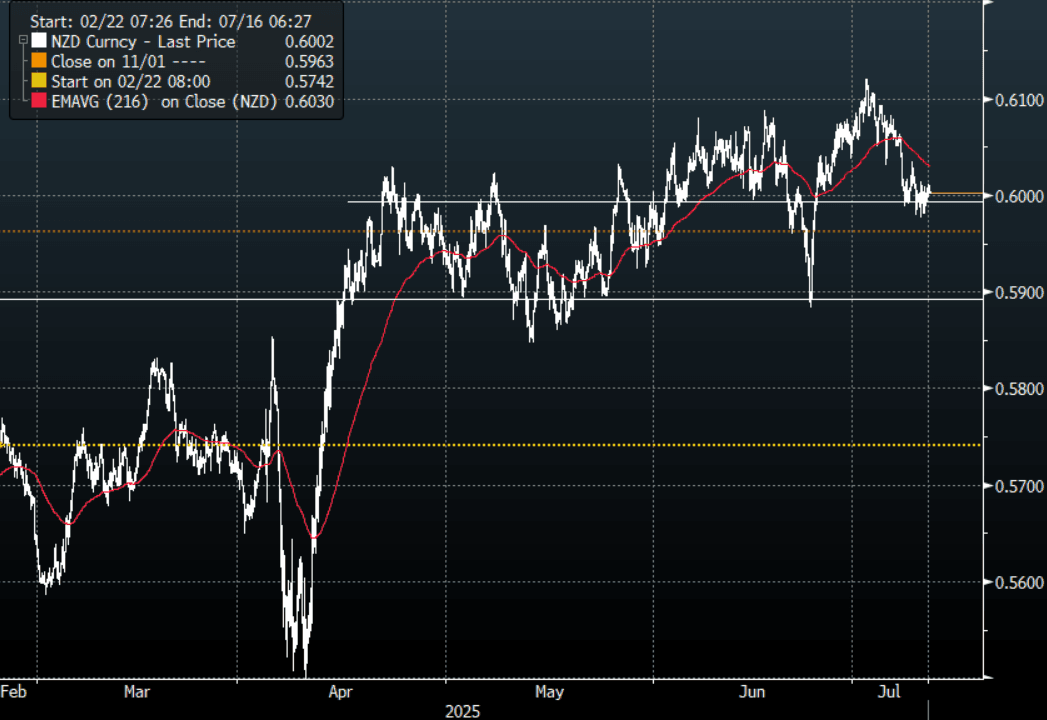Click the yellow Start on 02/22 swatch
This screenshot has width=1047, height=720.
tap(39, 81)
